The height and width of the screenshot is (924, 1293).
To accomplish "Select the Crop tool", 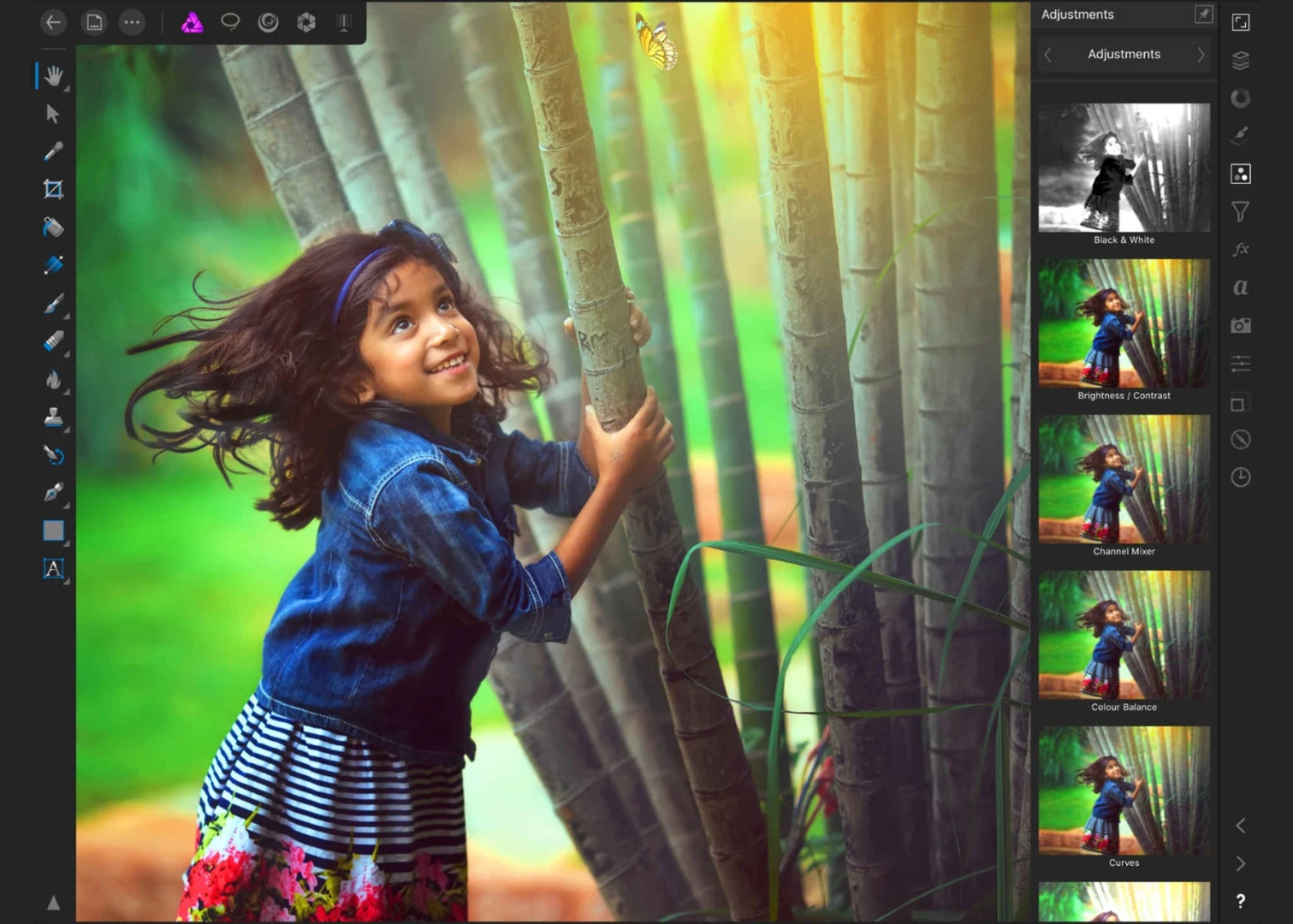I will tap(53, 189).
